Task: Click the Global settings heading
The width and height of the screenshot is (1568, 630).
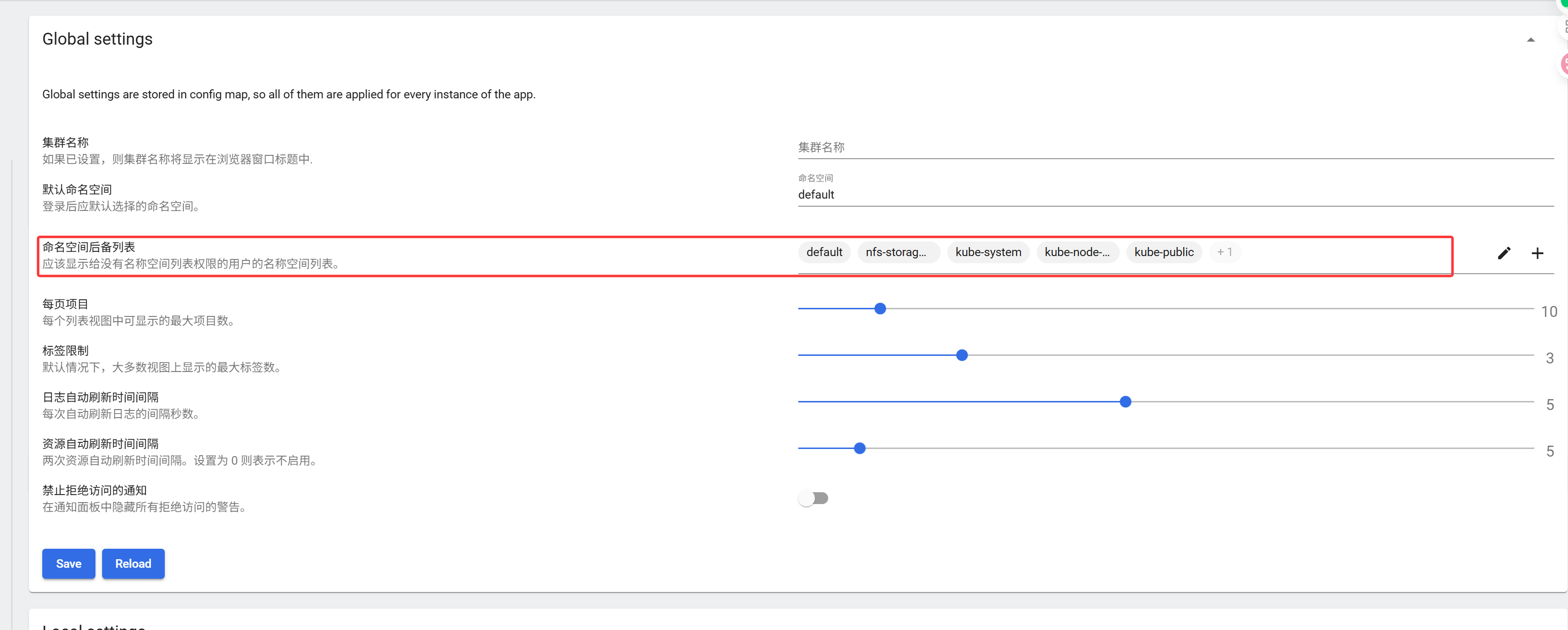Action: coord(97,39)
